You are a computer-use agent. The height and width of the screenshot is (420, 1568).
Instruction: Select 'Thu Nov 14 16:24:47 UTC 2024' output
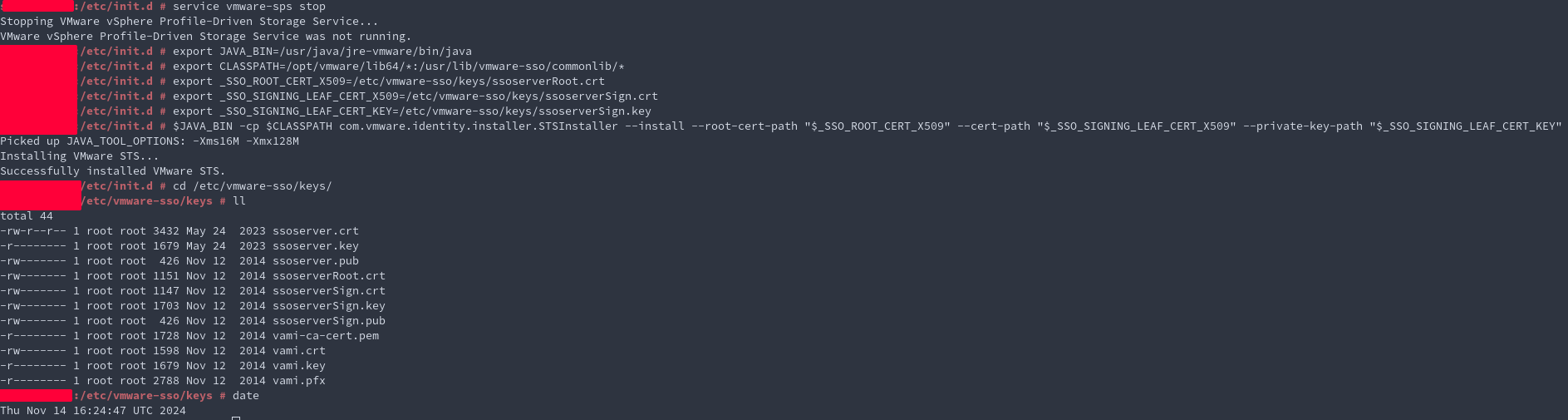point(93,411)
